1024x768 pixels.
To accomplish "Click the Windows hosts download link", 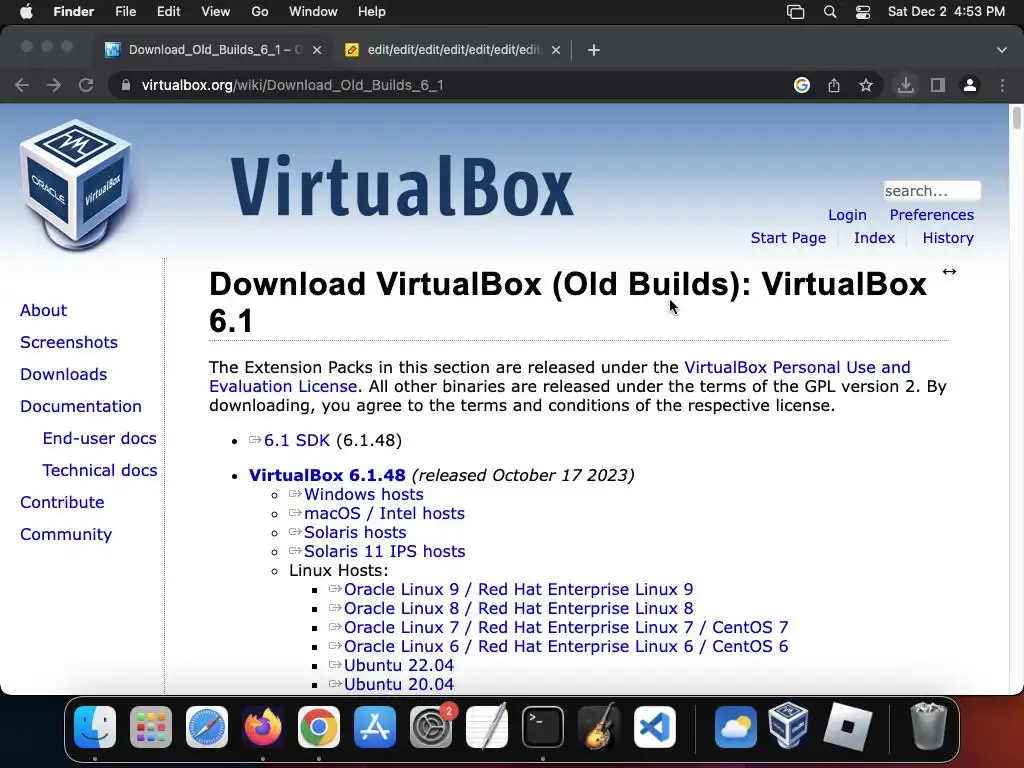I will tap(363, 494).
